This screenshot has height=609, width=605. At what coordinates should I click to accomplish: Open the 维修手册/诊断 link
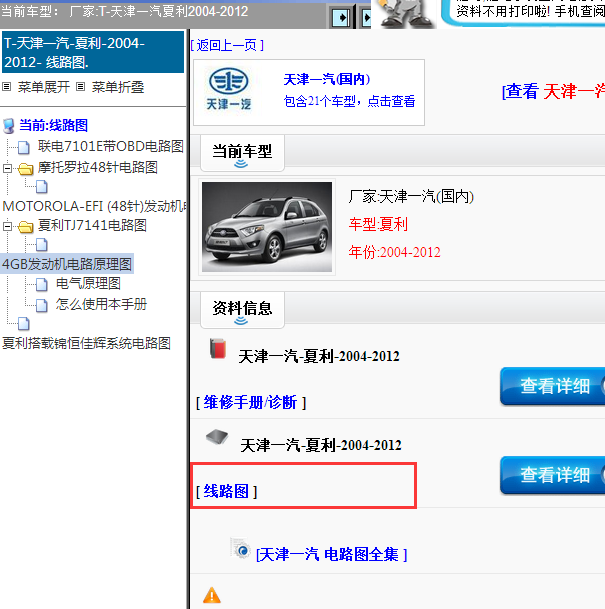250,402
